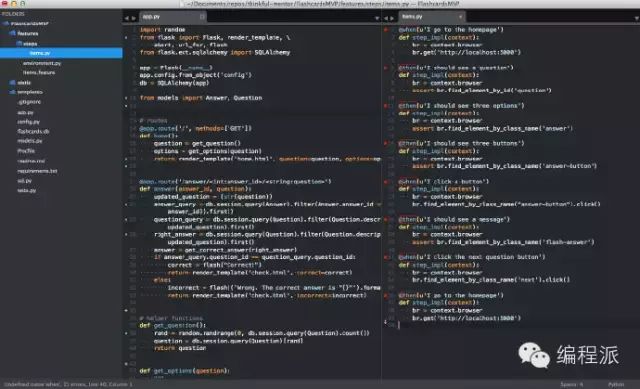Image resolution: width=640 pixels, height=389 pixels.
Task: Close the items.py tab
Action: pos(460,17)
